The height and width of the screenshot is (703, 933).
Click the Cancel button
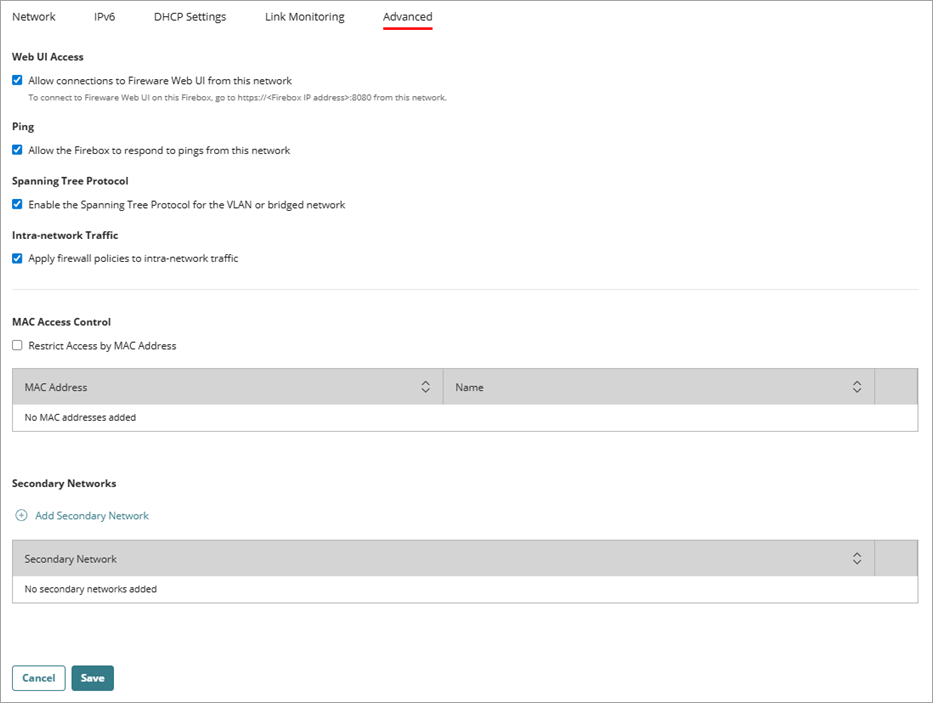click(x=38, y=677)
